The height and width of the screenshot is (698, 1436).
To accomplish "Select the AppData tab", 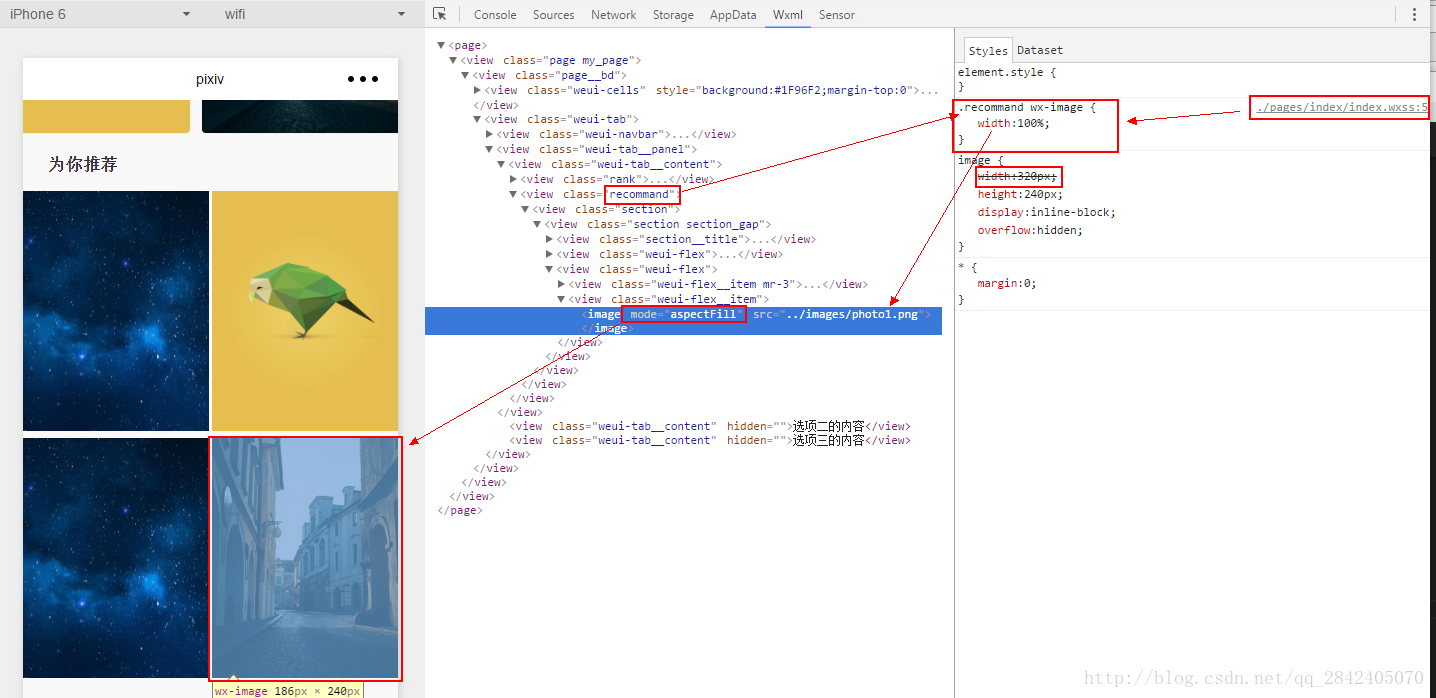I will pyautogui.click(x=733, y=15).
